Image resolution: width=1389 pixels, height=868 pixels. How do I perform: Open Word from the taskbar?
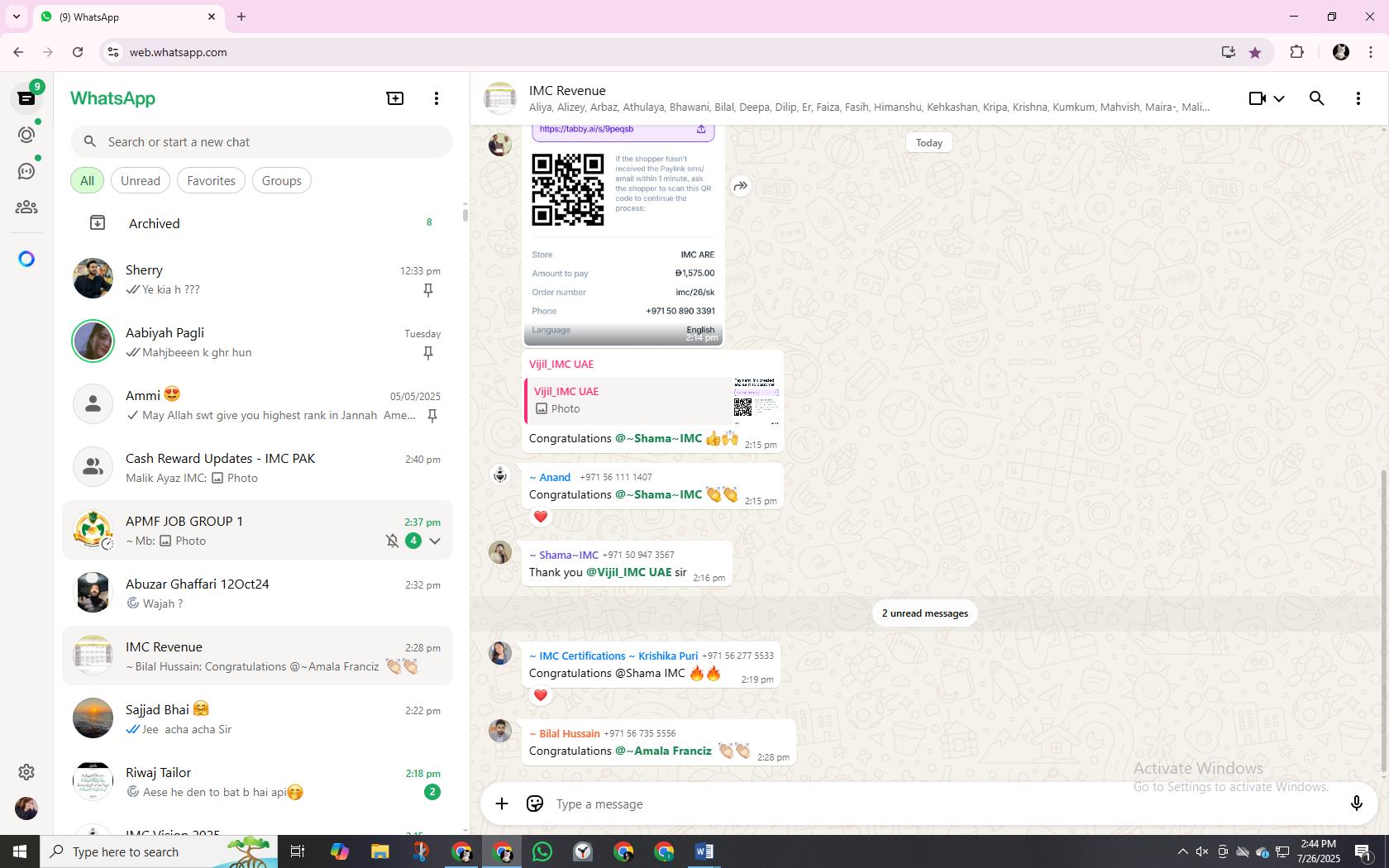pos(704,851)
